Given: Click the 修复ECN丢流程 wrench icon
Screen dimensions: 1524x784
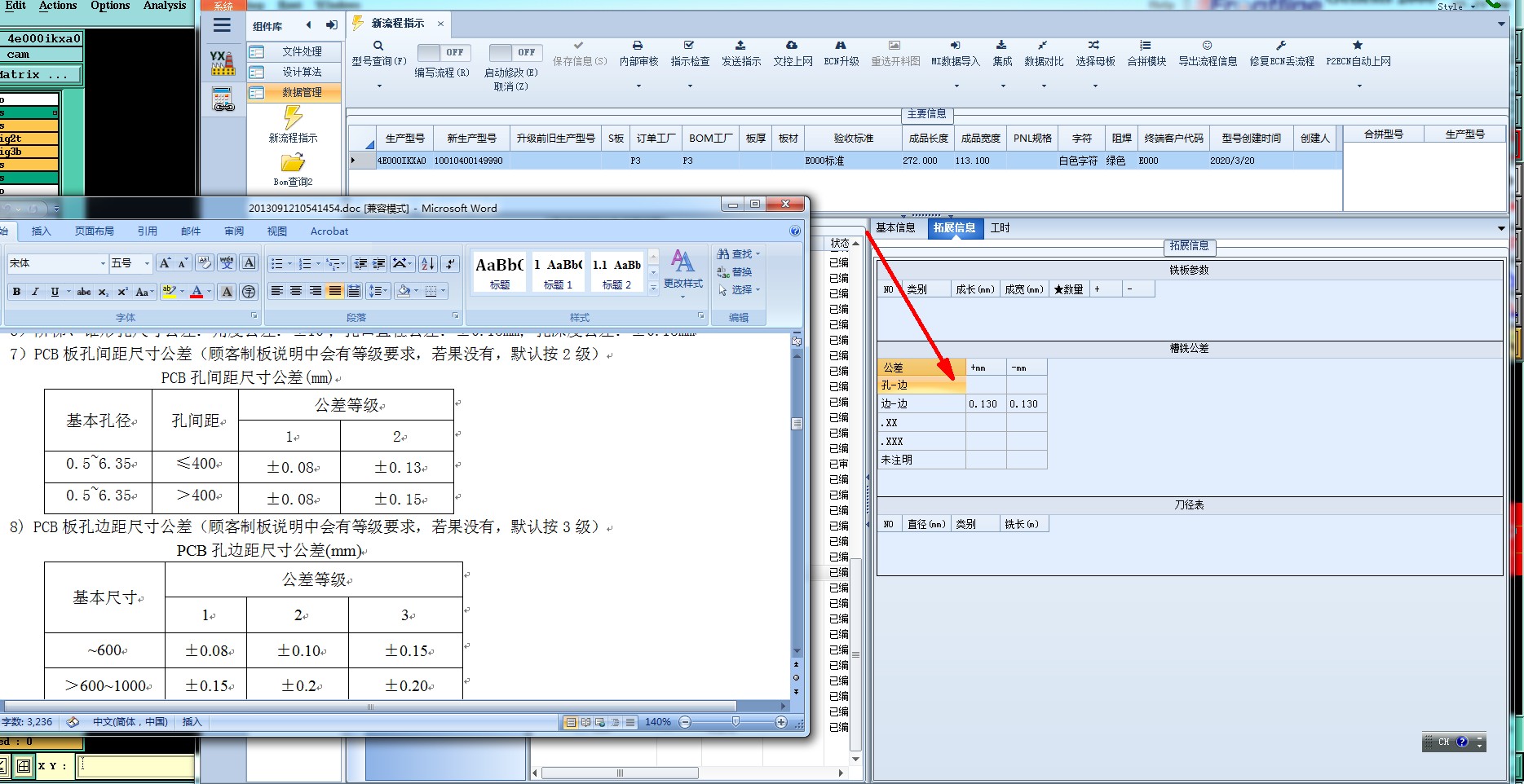Looking at the screenshot, I should [1281, 46].
